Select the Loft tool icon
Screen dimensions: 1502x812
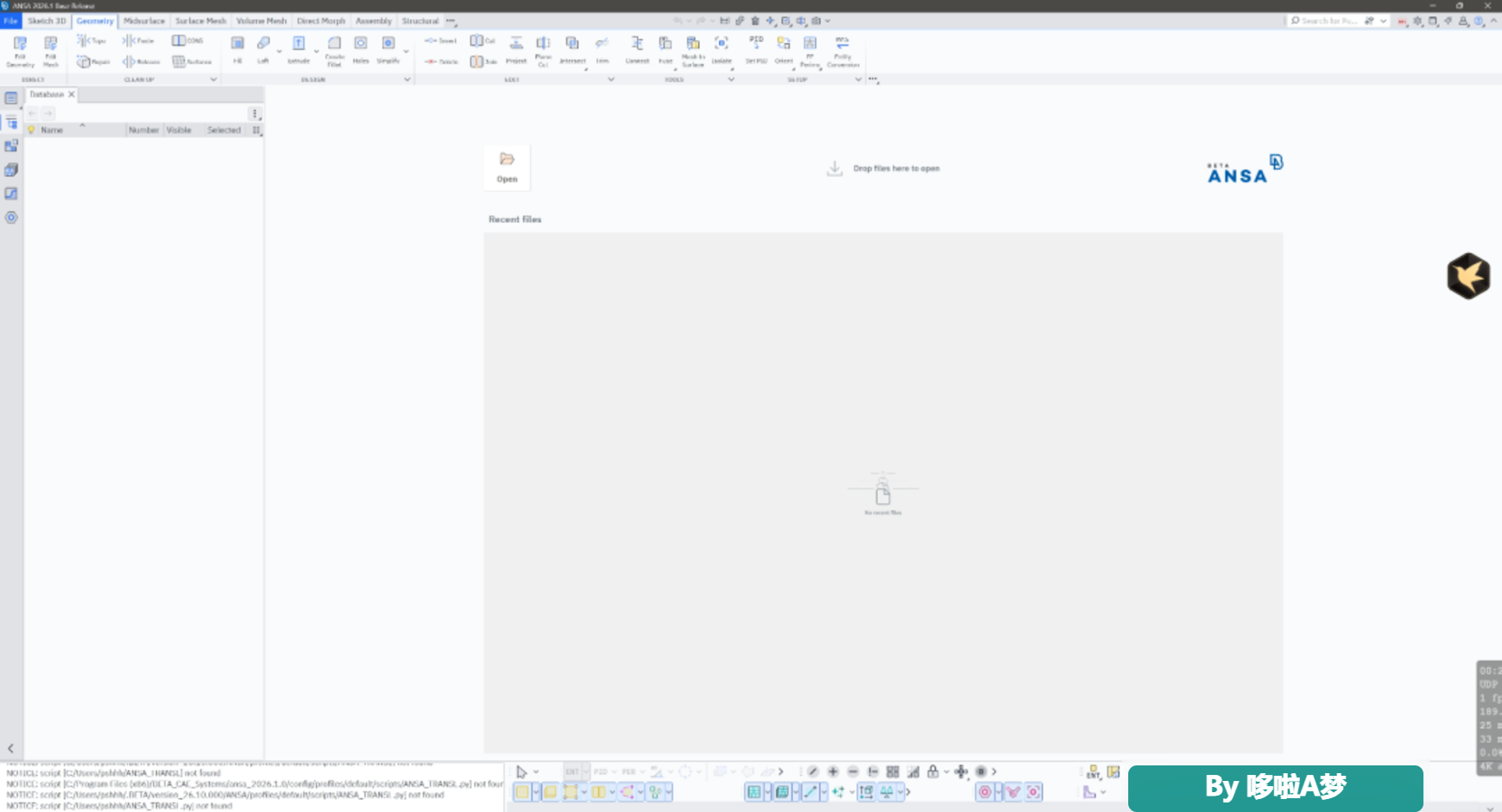[263, 49]
